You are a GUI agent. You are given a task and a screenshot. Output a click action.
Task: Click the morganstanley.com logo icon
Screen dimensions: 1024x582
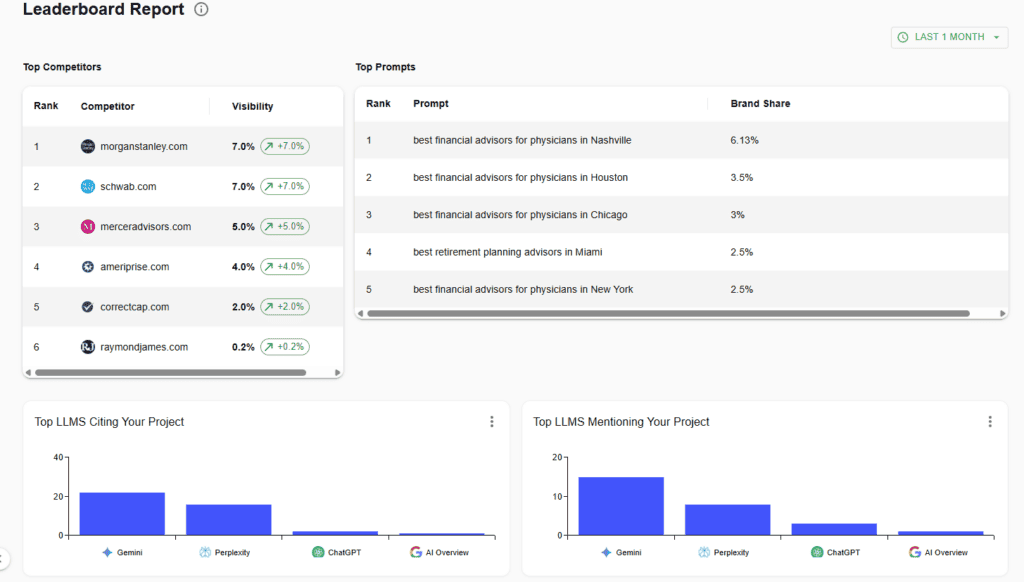click(x=88, y=146)
